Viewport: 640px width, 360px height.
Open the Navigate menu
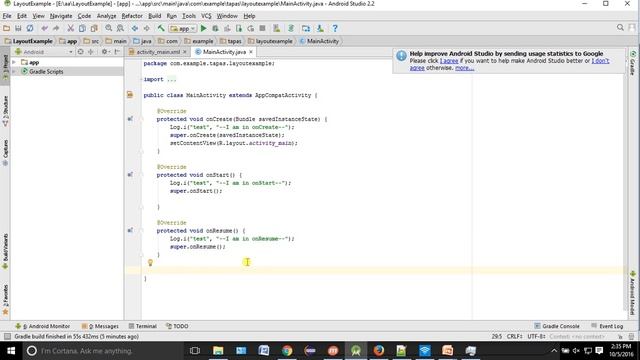coord(61,16)
